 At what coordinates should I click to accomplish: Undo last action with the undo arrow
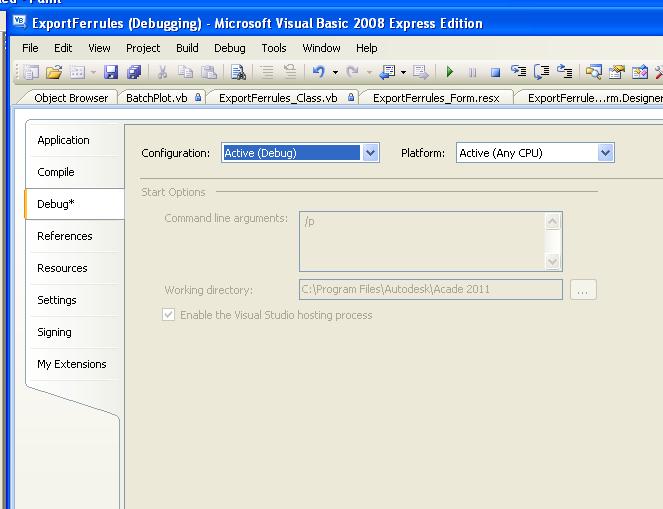318,72
